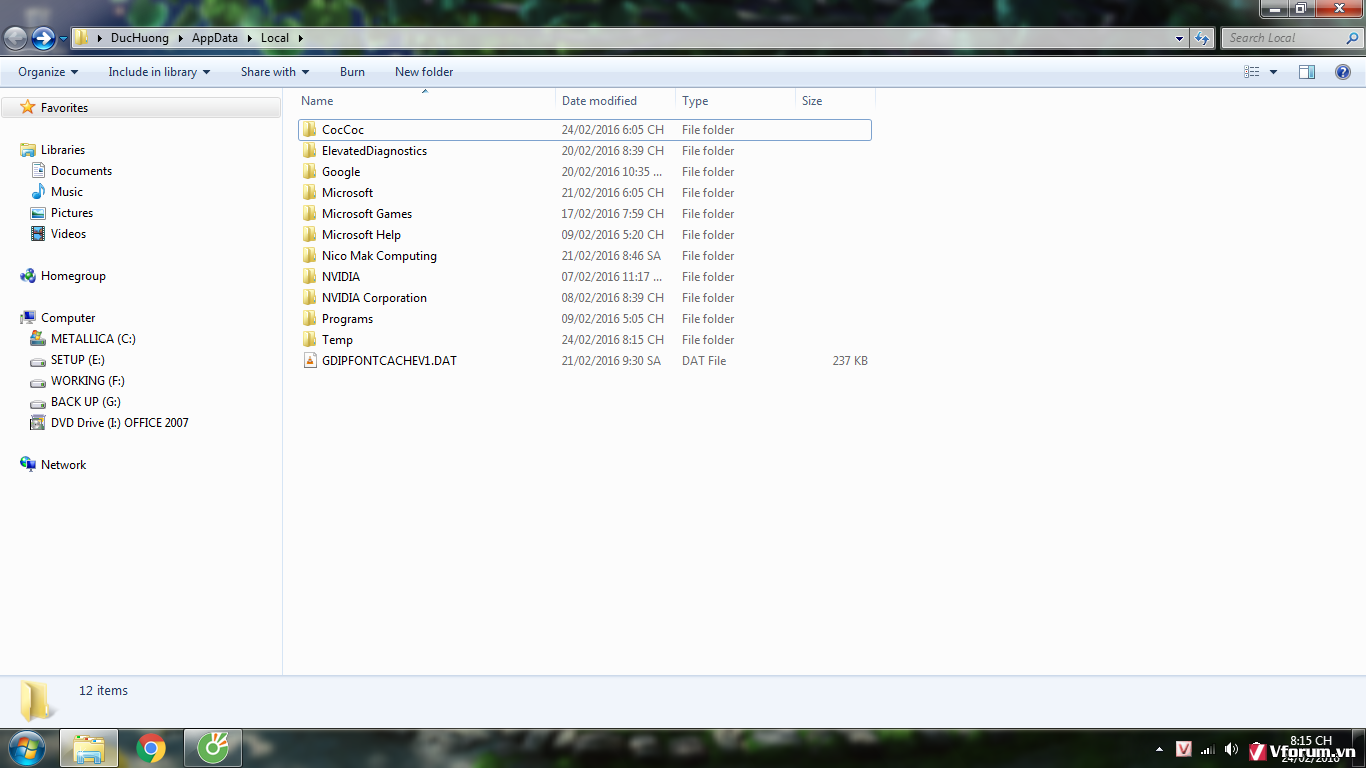The width and height of the screenshot is (1366, 768).
Task: Open the SETUP (E:) drive
Action: [78, 360]
